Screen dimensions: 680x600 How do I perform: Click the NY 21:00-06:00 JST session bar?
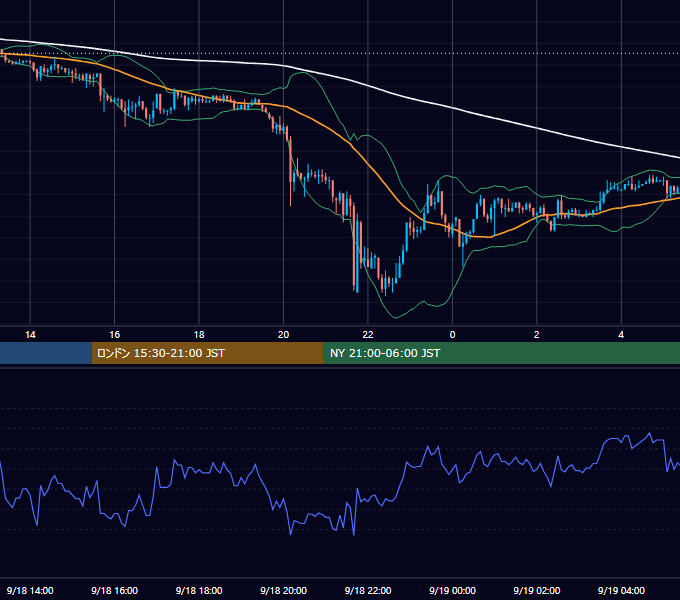(x=502, y=353)
